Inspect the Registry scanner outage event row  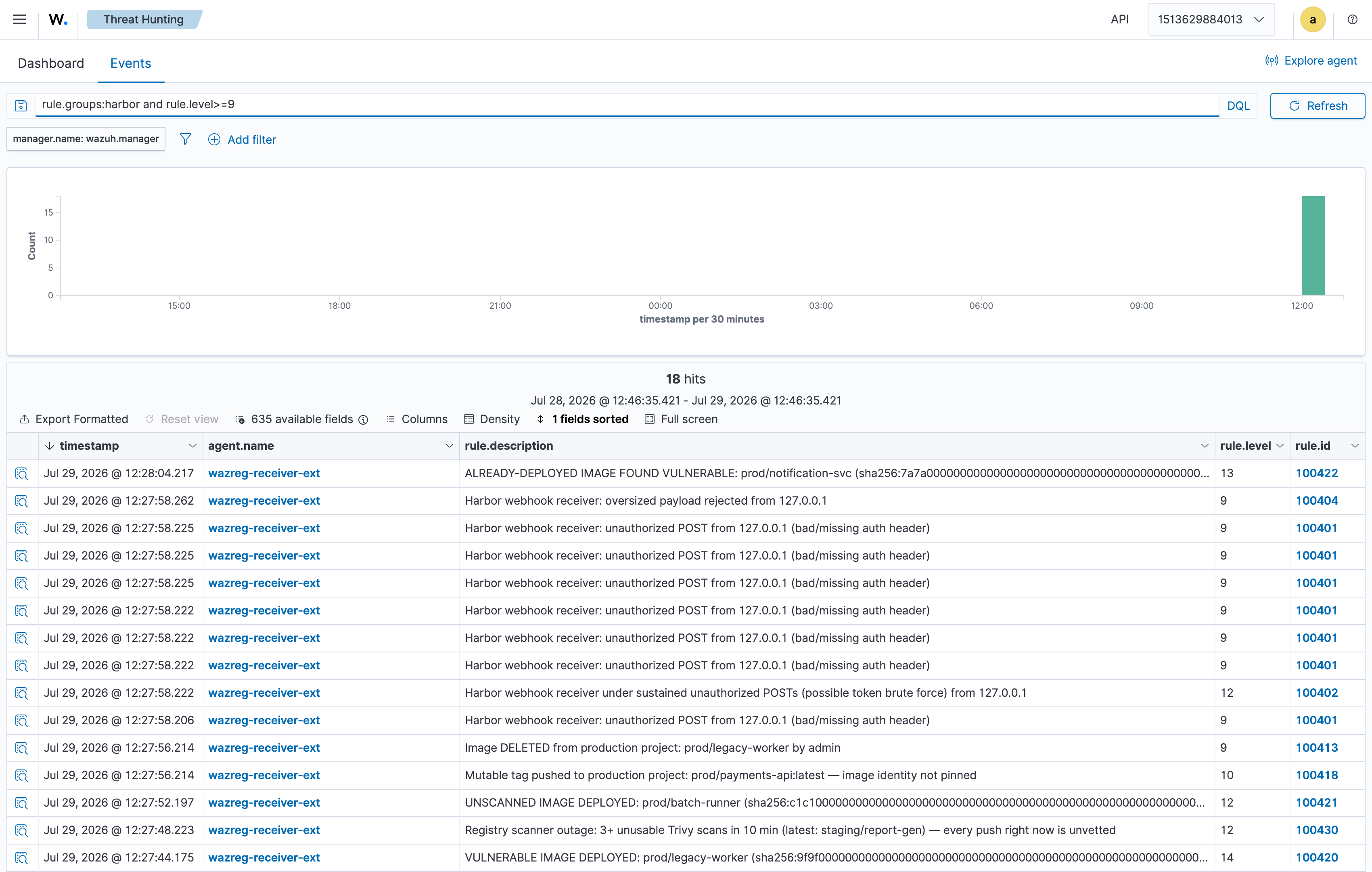(22, 830)
